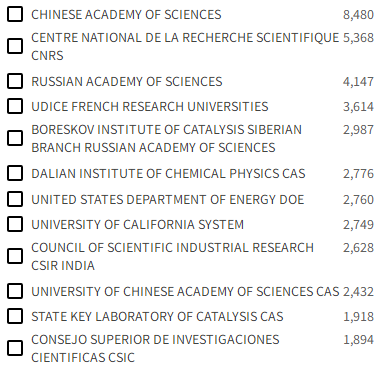Select the Russian Academy of Sciences checkbox
The height and width of the screenshot is (370, 383).
click(x=15, y=81)
